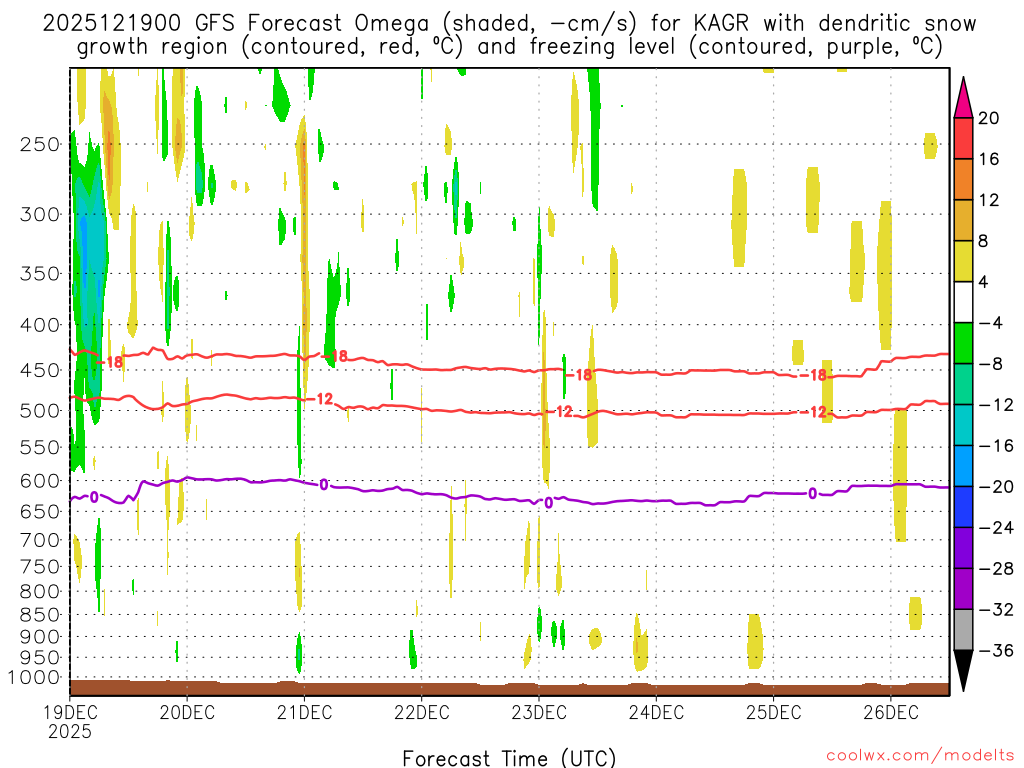Click the 850 pressure level label
The width and height of the screenshot is (1024, 768).
[x=40, y=615]
